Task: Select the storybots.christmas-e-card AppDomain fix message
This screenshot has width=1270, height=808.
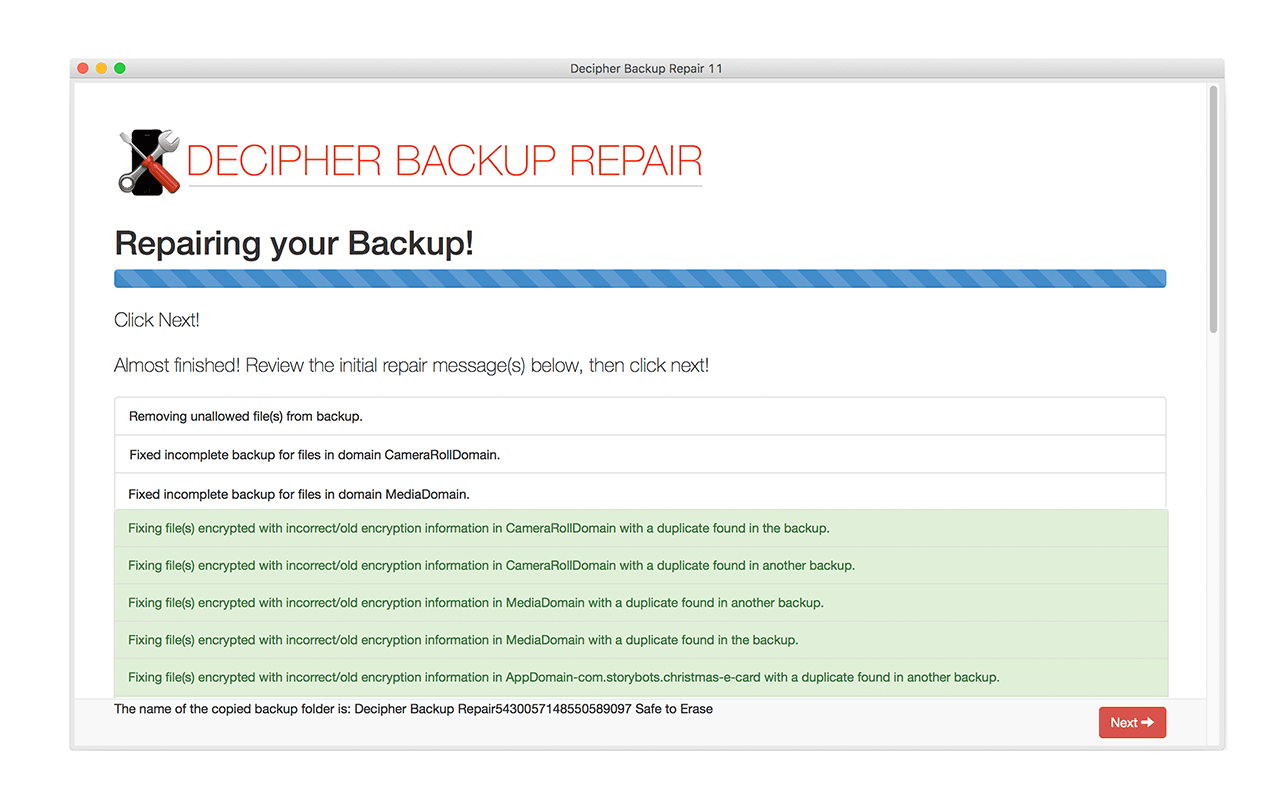Action: click(640, 677)
